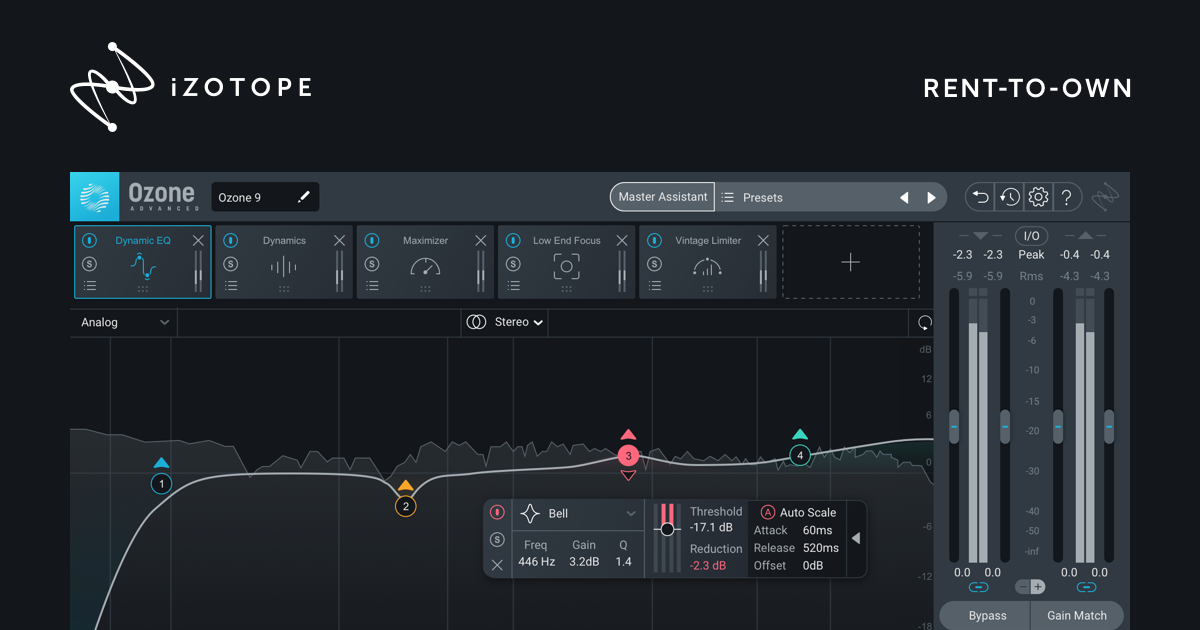Image resolution: width=1200 pixels, height=630 pixels.
Task: Select EQ band node 1
Action: [x=161, y=484]
